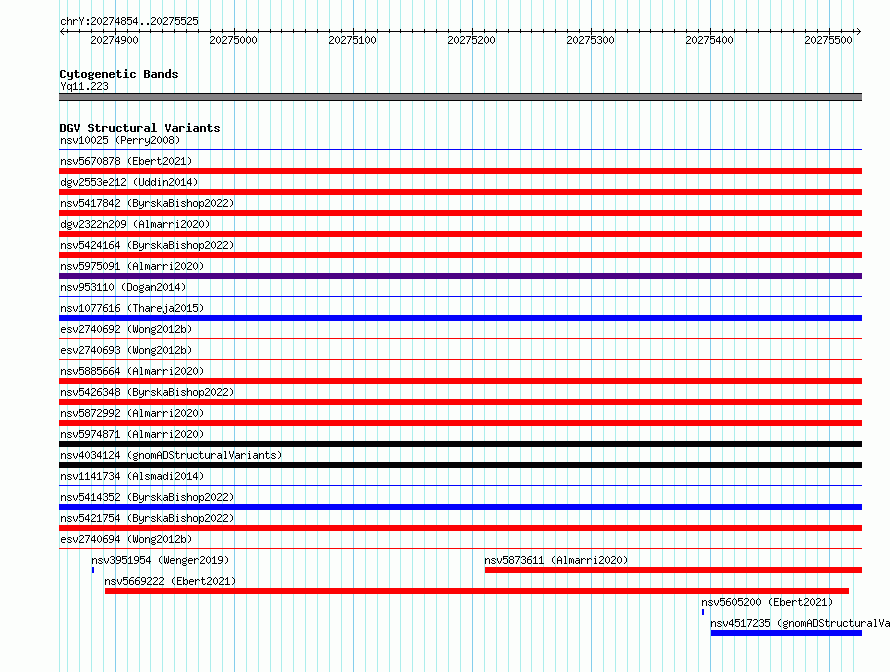Click the red bar of nsv5885664
The height and width of the screenshot is (672, 890).
[460, 381]
